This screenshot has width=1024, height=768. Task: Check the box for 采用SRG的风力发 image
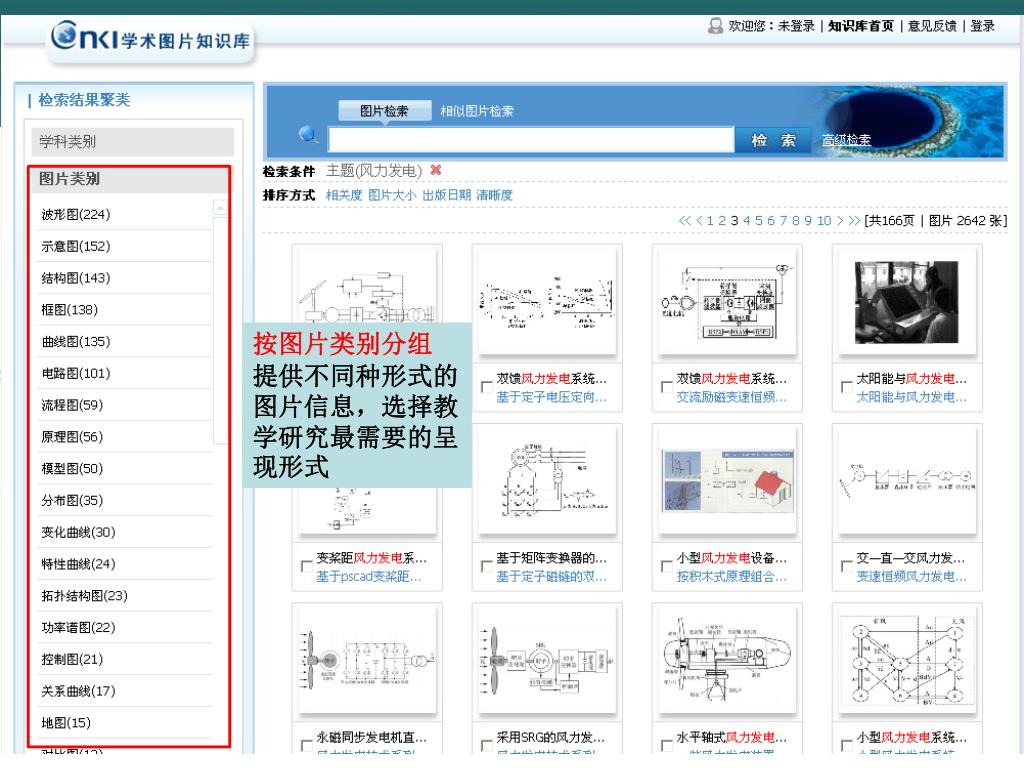(486, 745)
